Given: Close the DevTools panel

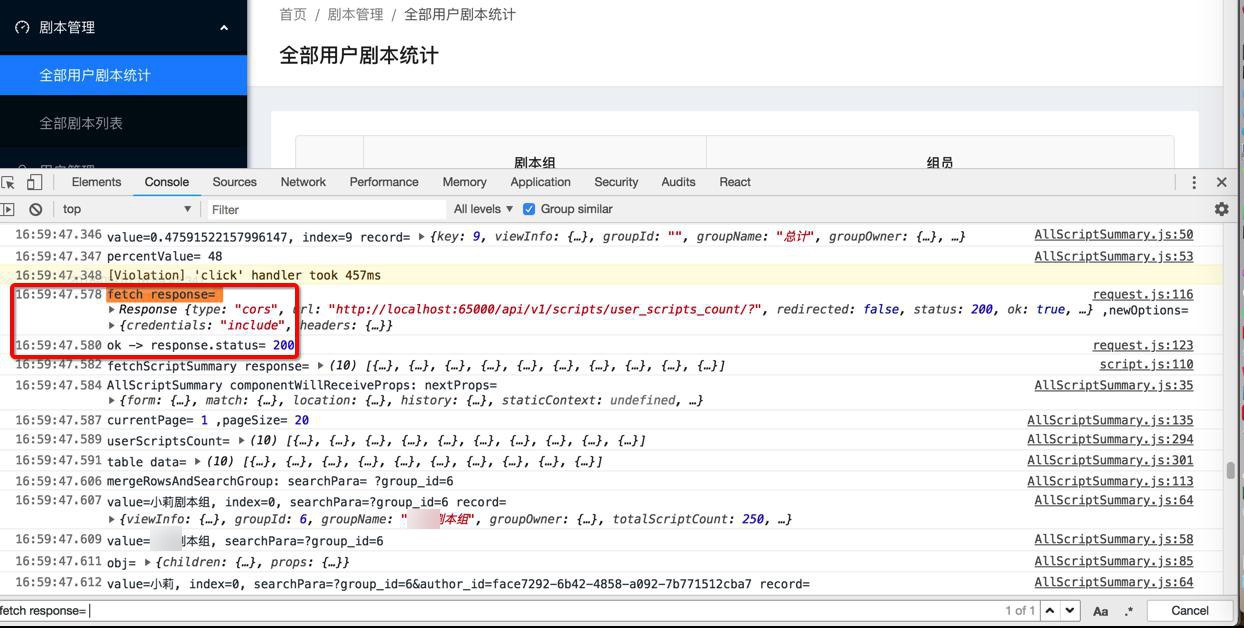Looking at the screenshot, I should (x=1221, y=182).
